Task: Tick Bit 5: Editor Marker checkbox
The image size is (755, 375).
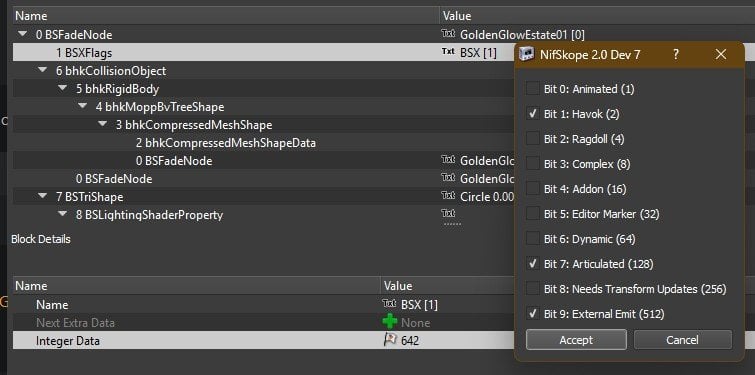Action: (x=533, y=214)
